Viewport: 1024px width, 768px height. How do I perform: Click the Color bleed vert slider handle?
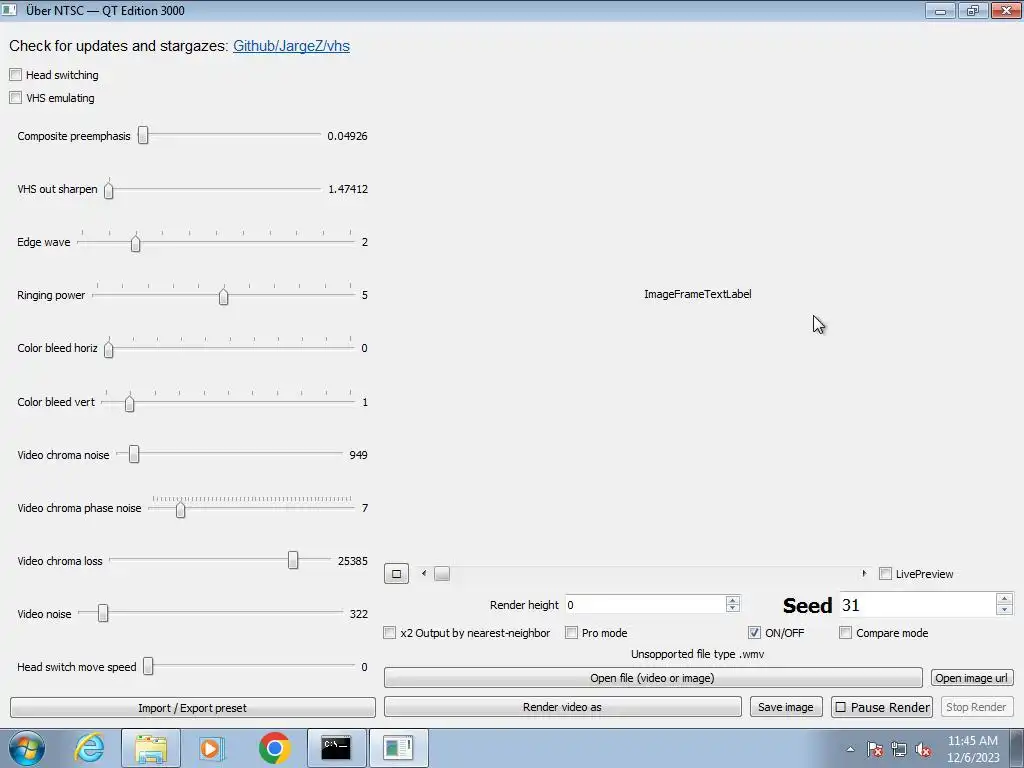click(129, 403)
